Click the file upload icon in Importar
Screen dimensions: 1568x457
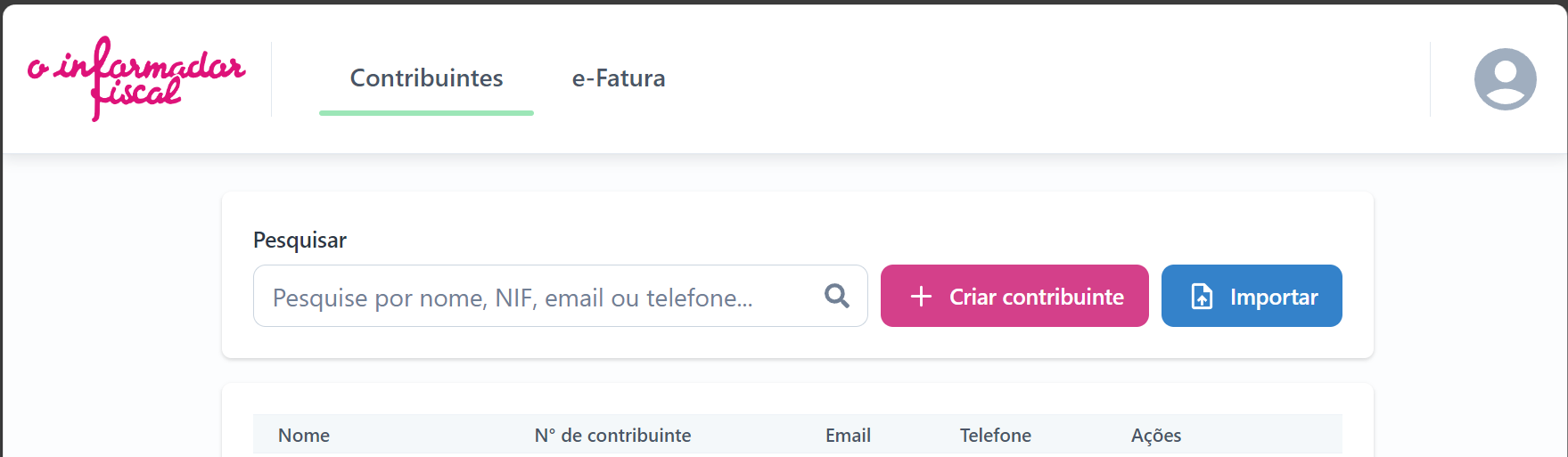click(x=1202, y=297)
